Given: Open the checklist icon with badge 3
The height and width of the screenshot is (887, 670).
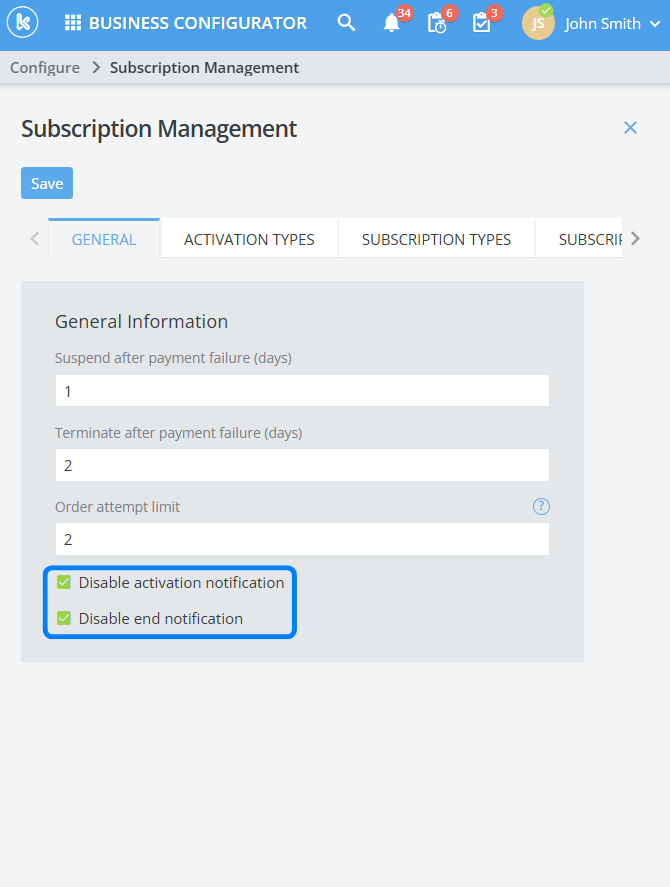Looking at the screenshot, I should (x=481, y=23).
